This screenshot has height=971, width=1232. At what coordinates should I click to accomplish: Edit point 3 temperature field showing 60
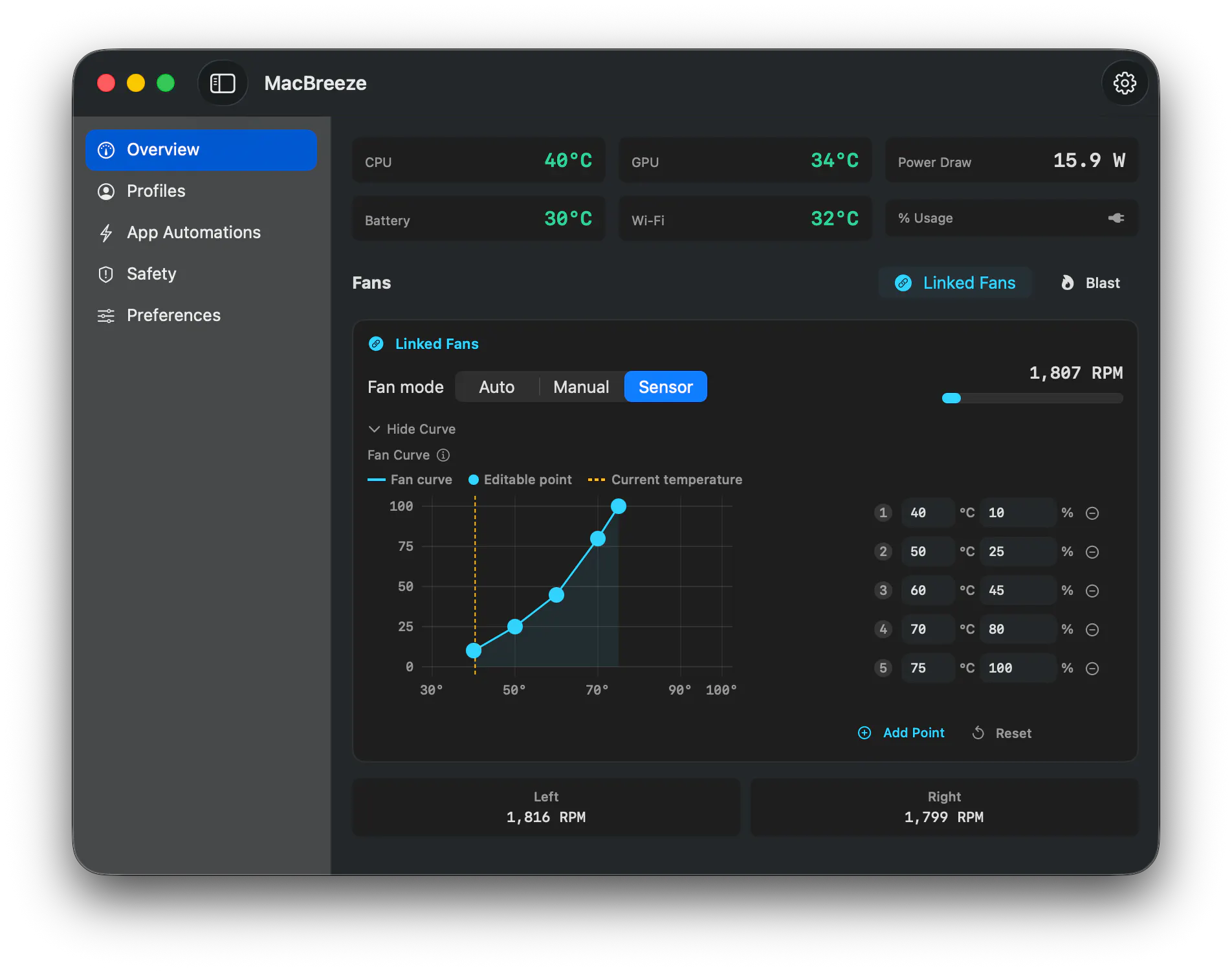[928, 590]
